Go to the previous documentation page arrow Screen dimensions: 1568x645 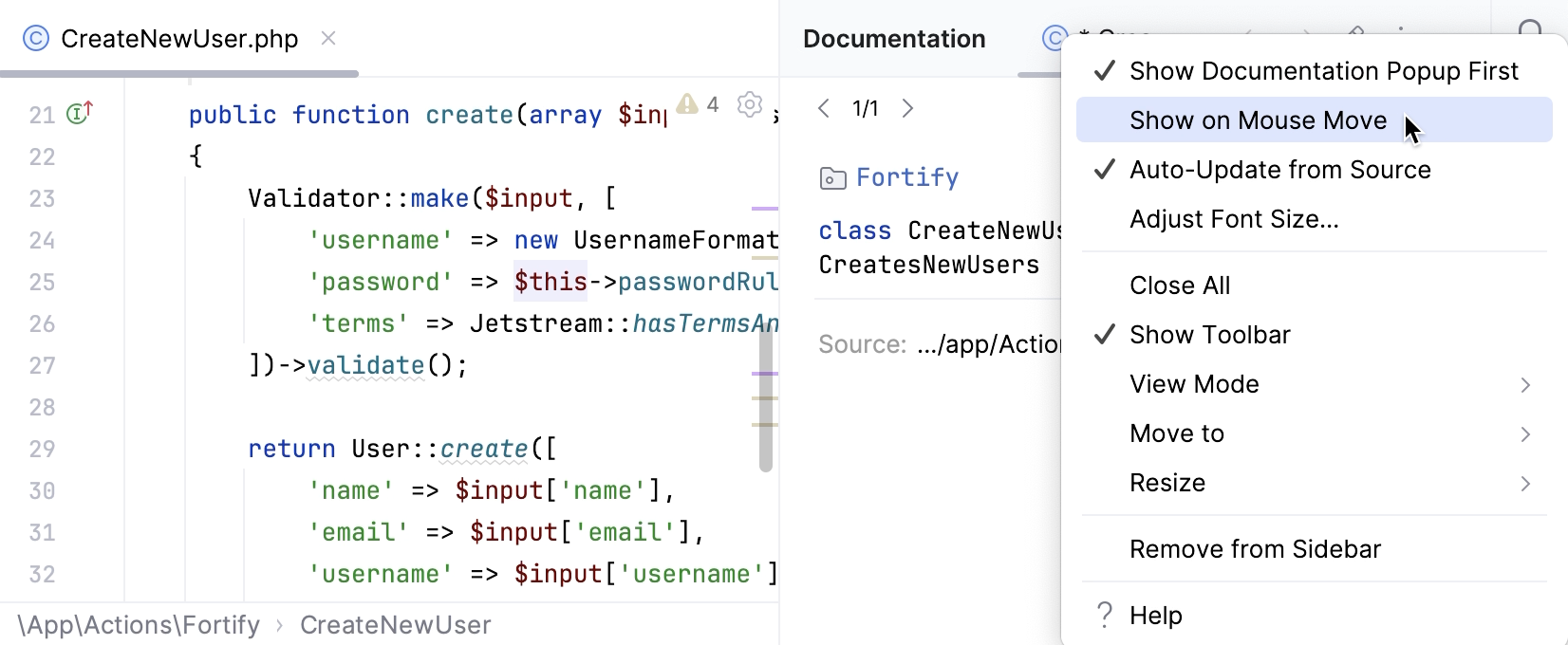824,108
